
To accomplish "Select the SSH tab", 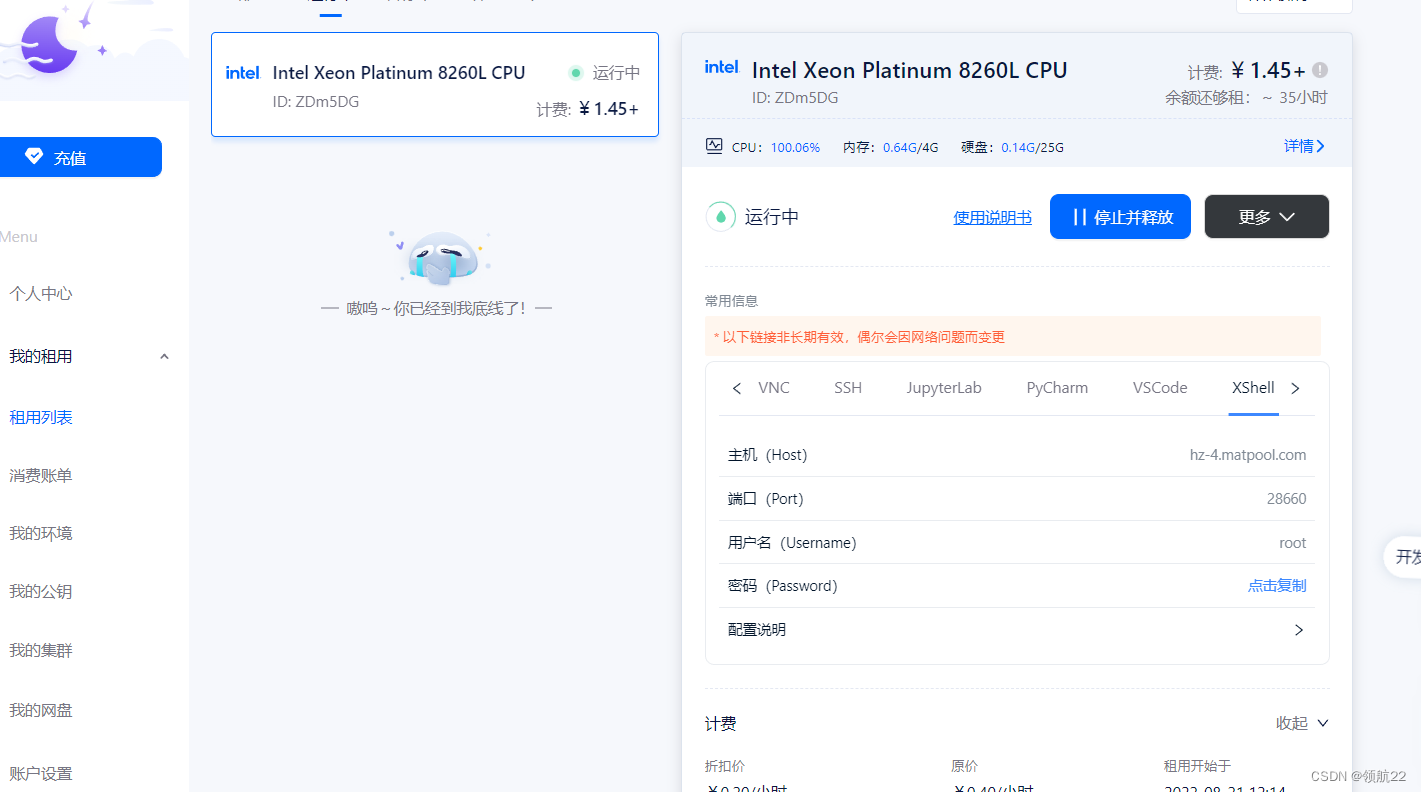I will (x=848, y=388).
